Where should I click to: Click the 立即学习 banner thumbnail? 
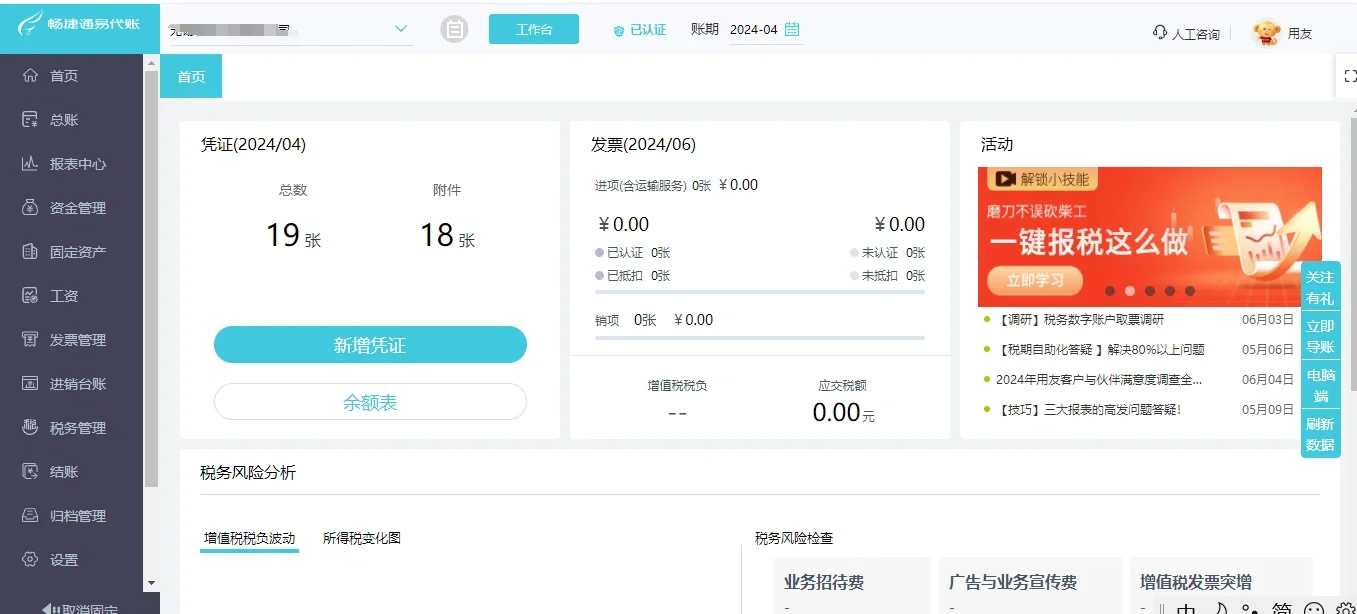tap(1034, 281)
